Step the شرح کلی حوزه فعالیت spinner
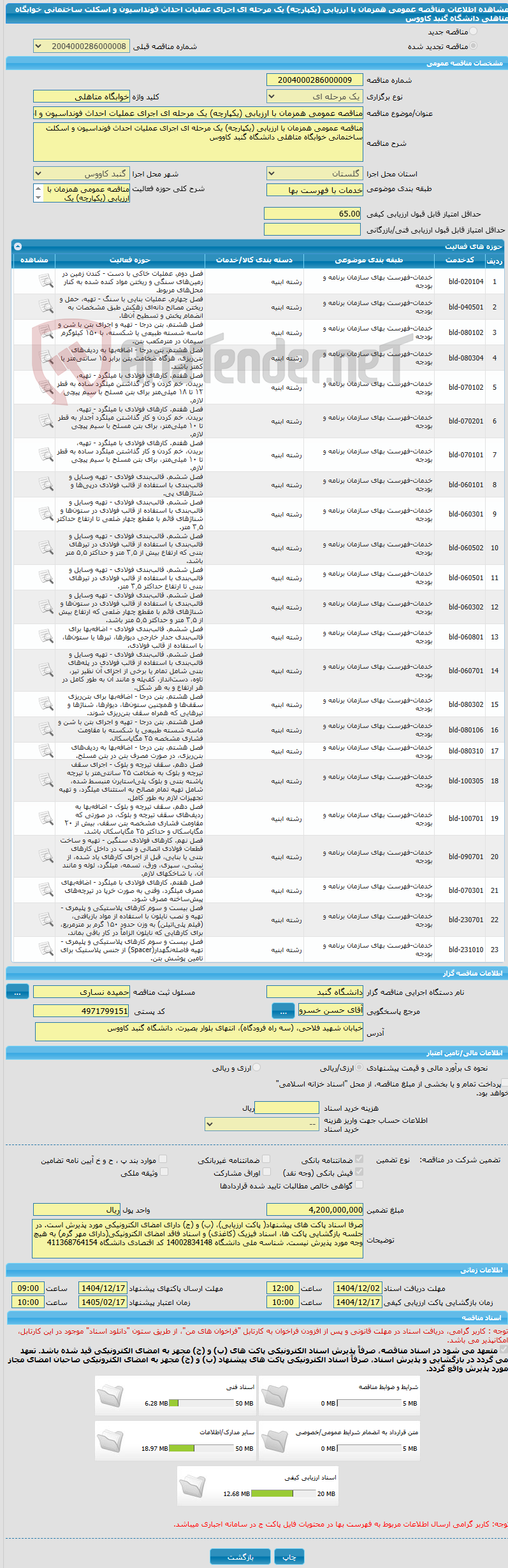 pyautogui.click(x=38, y=193)
